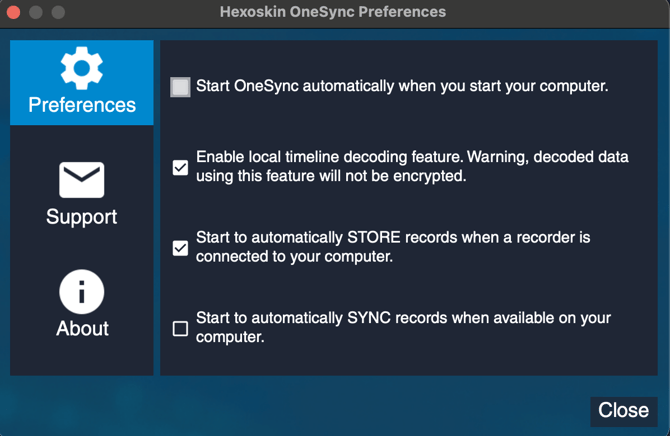Open the Support tab label
The height and width of the screenshot is (436, 670).
(82, 217)
